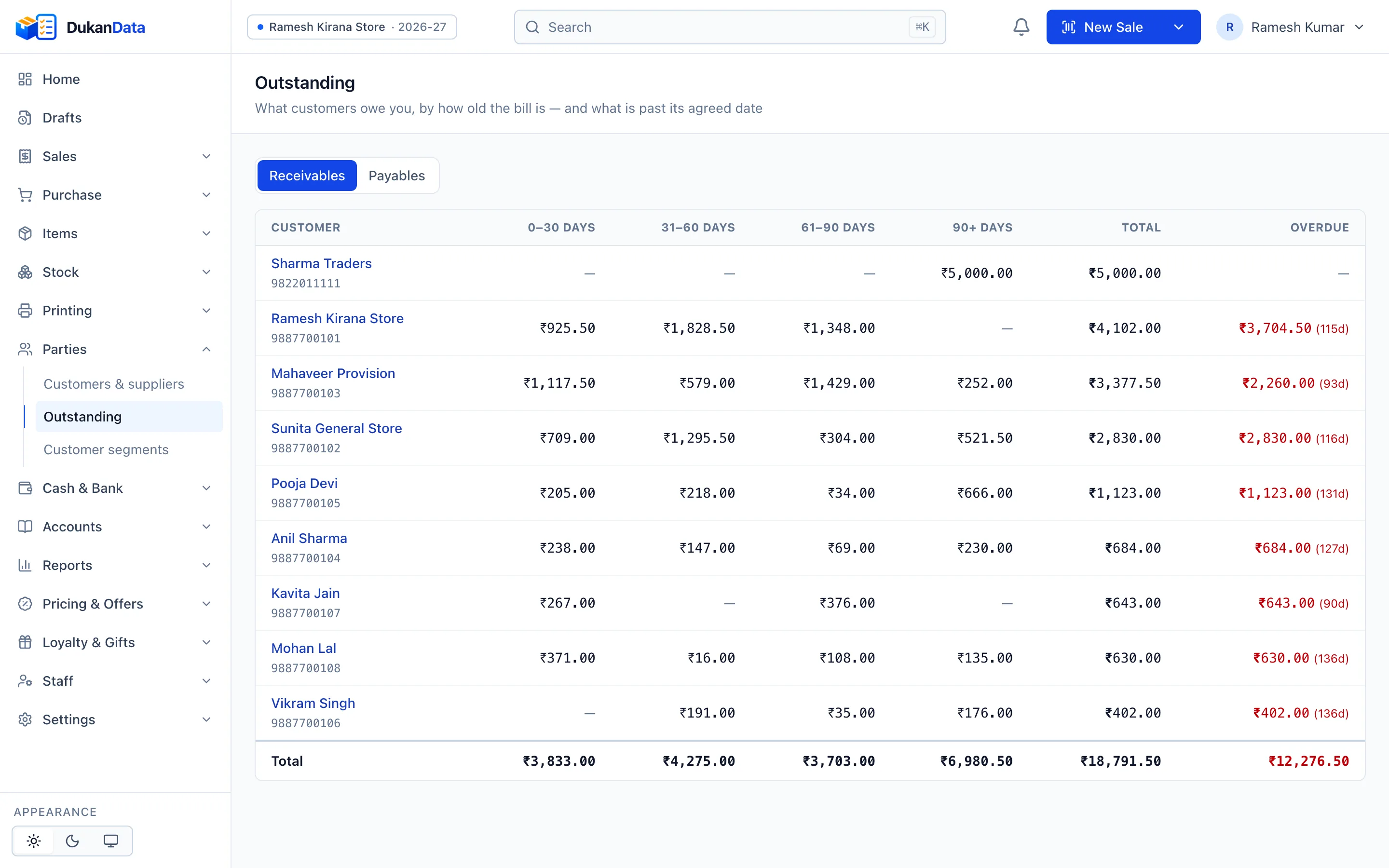Focus the Search input field
Viewport: 1389px width, 868px height.
pyautogui.click(x=730, y=27)
